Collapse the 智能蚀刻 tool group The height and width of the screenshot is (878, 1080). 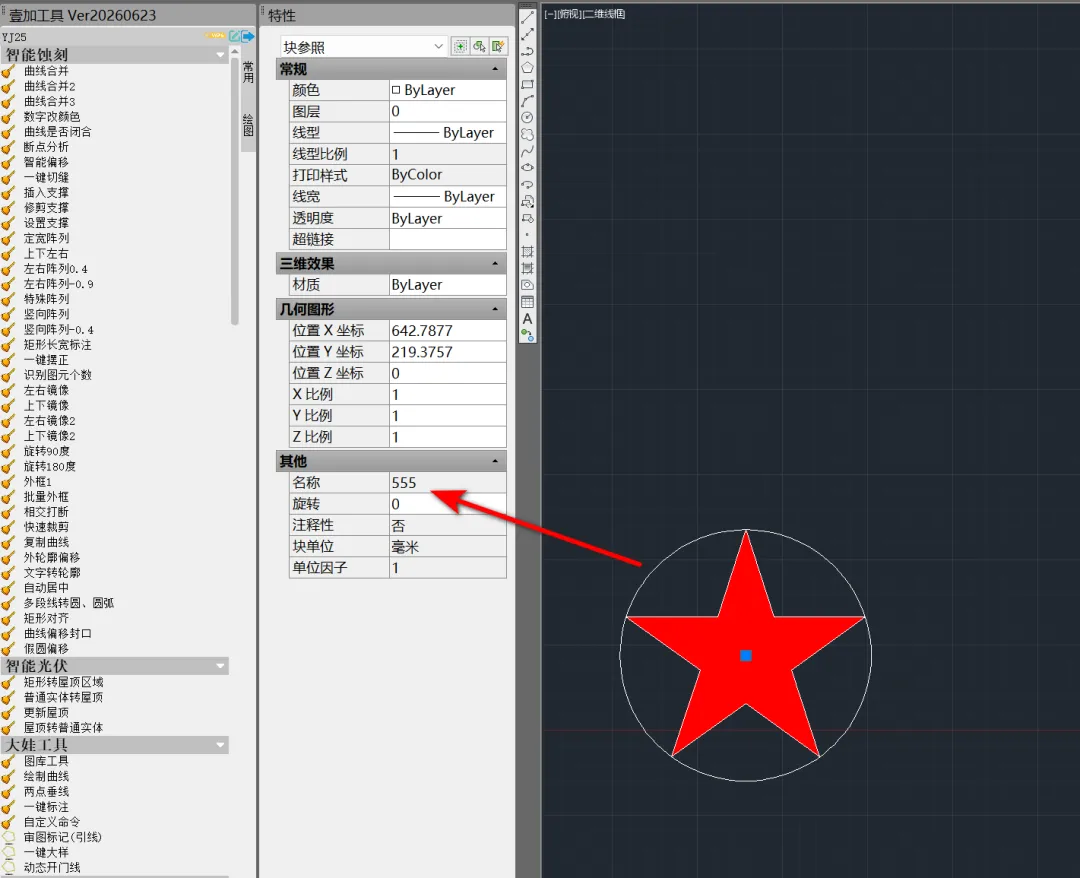pos(220,55)
